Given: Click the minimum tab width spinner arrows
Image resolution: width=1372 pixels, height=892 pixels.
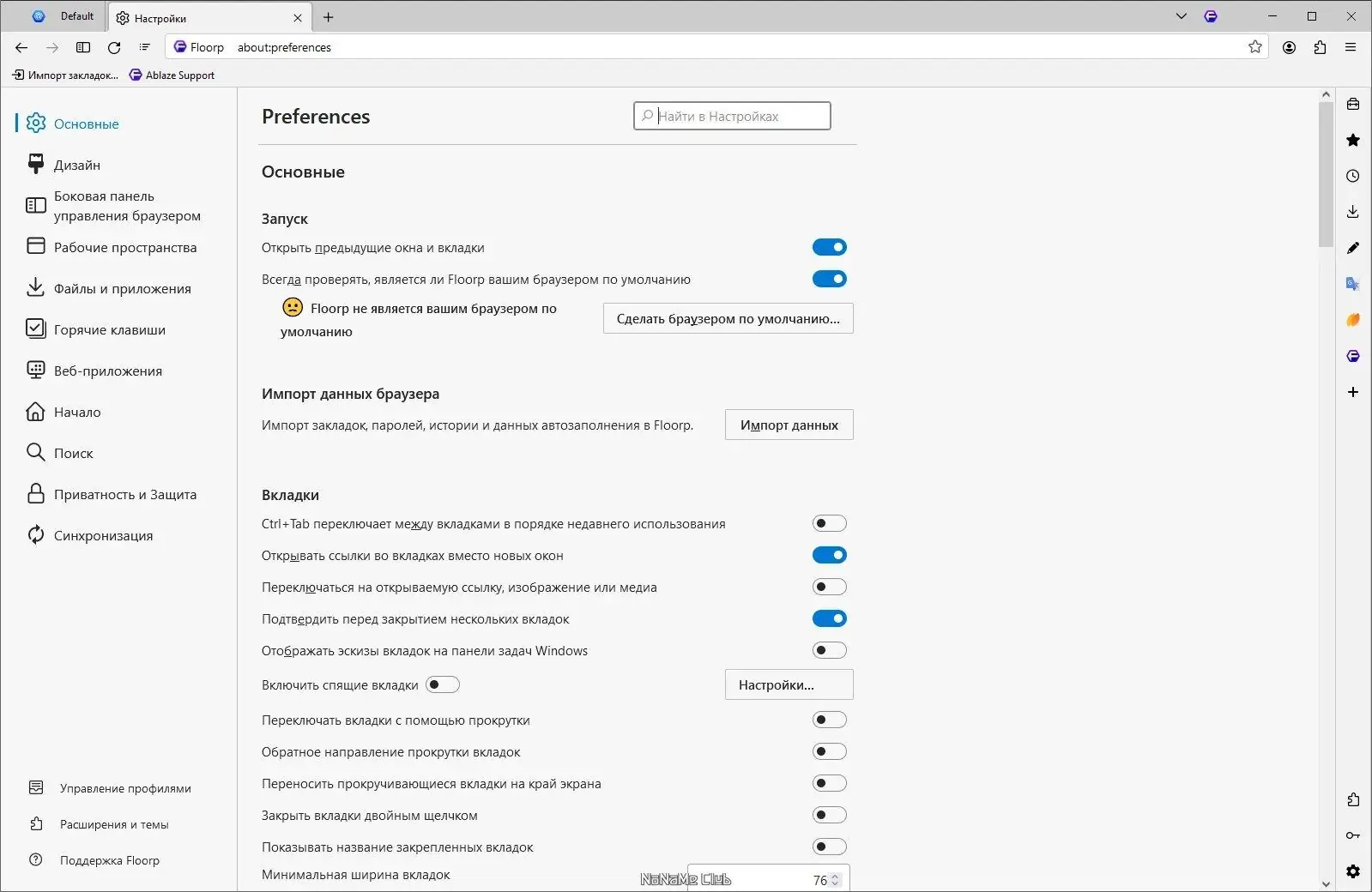Looking at the screenshot, I should coord(835,880).
